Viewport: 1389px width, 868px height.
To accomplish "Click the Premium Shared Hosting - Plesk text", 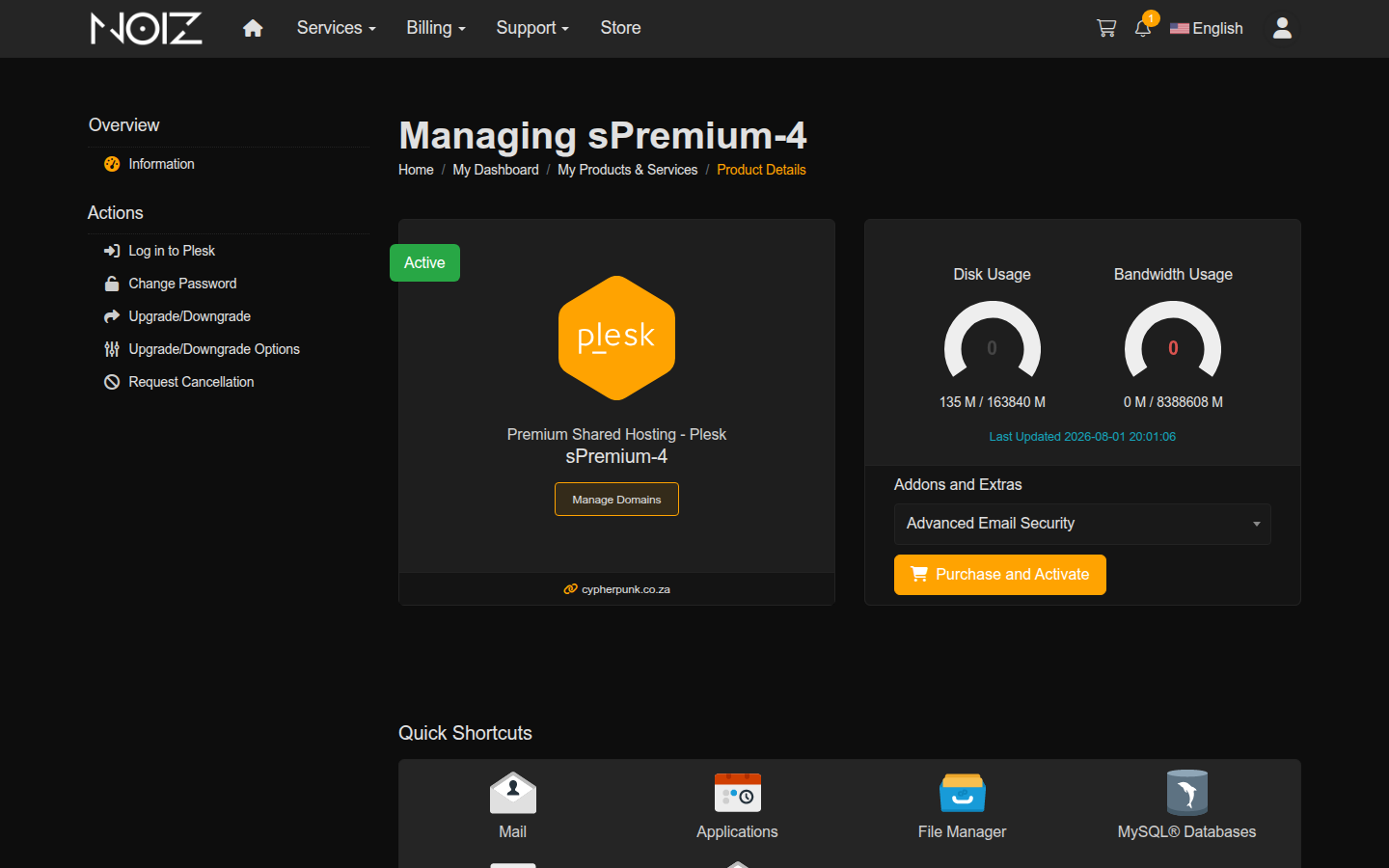I will coord(616,435).
